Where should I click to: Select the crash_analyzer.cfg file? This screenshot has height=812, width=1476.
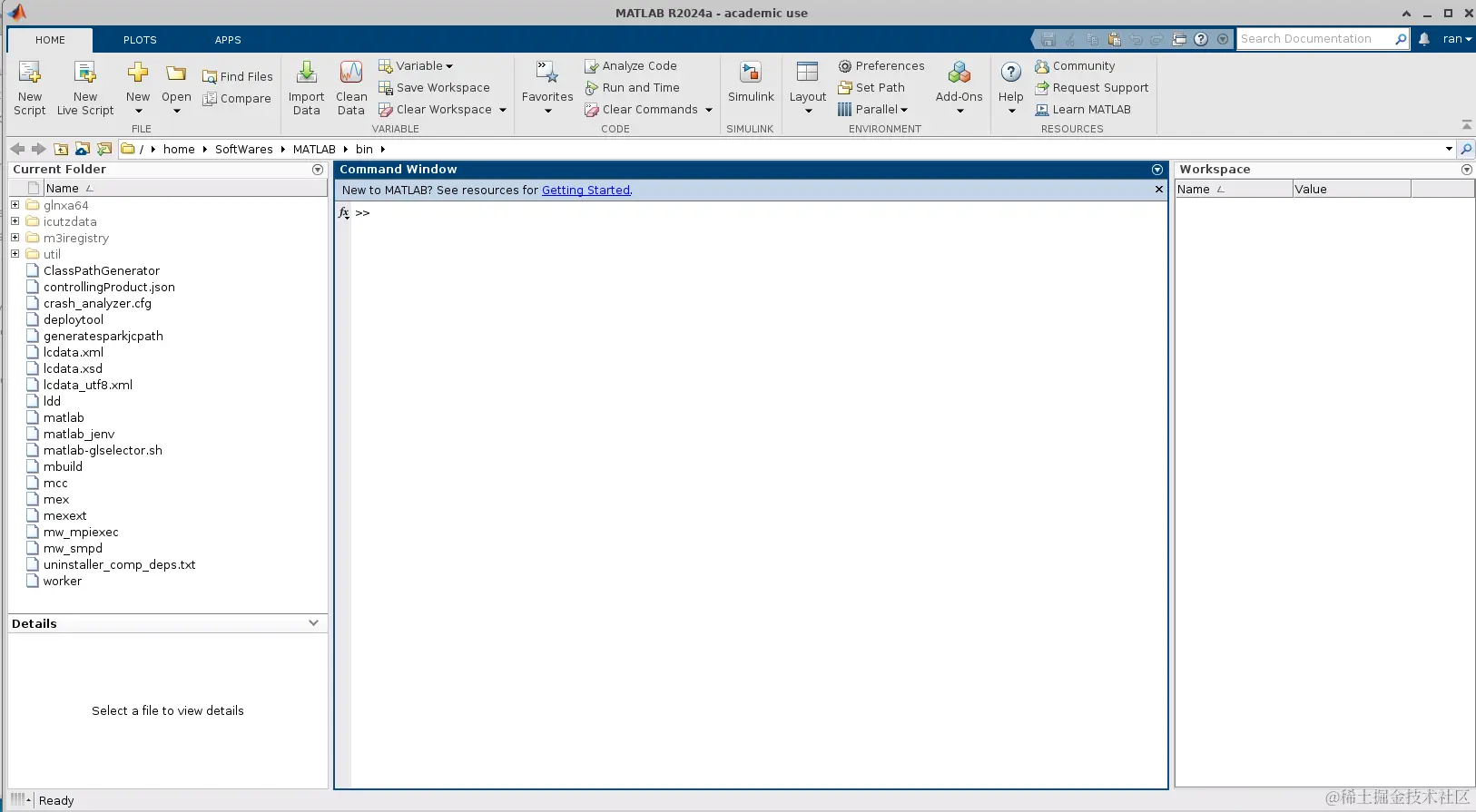[97, 303]
